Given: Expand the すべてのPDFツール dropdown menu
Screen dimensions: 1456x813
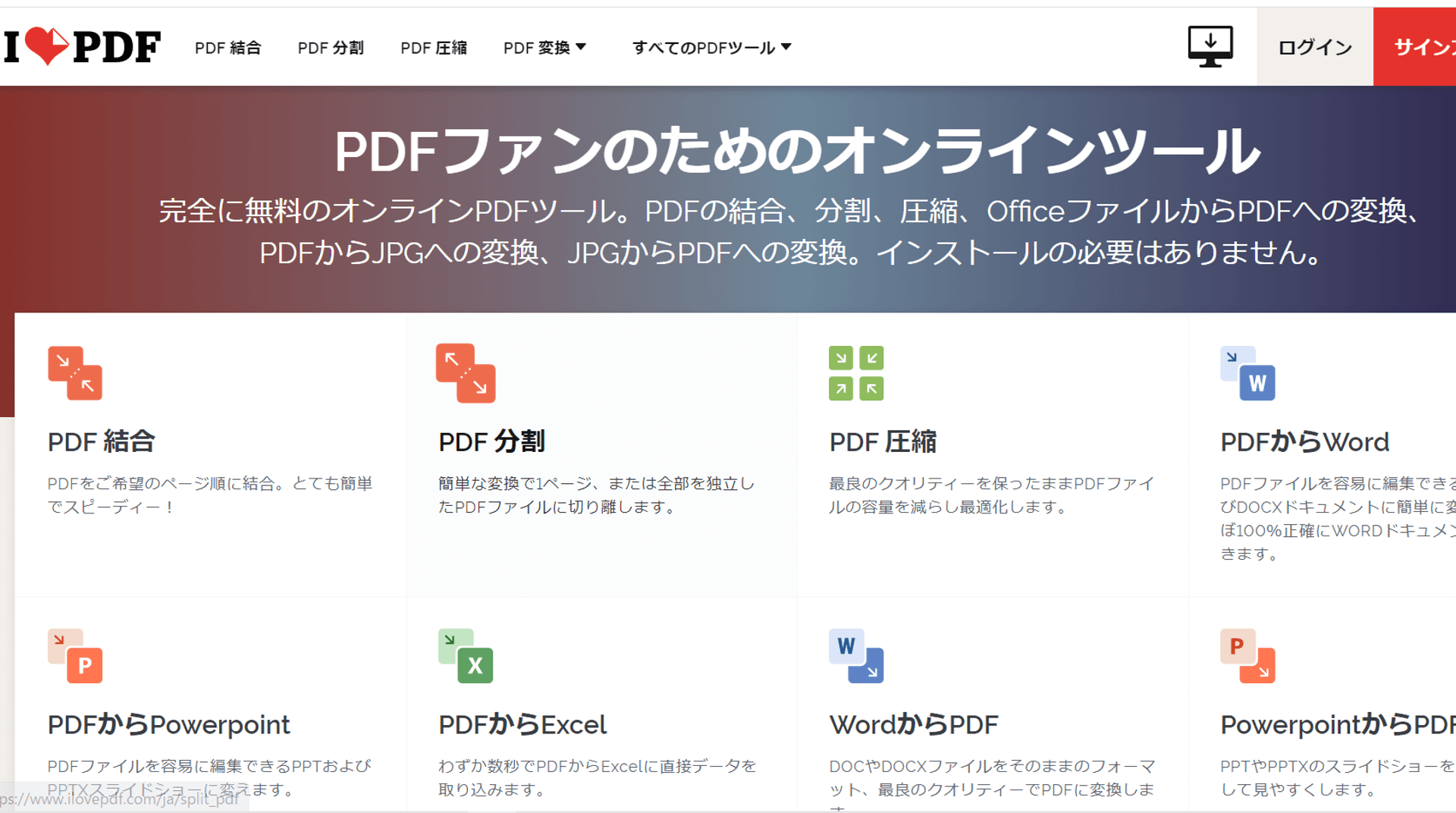Looking at the screenshot, I should 711,48.
